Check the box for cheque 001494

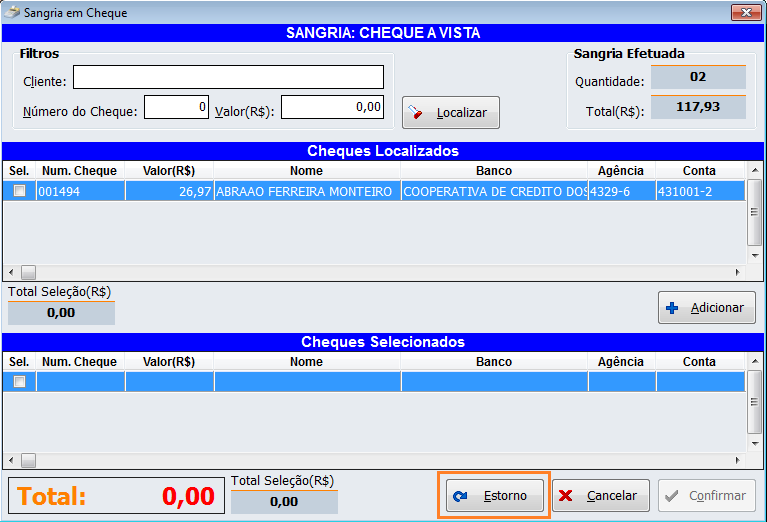(19, 191)
